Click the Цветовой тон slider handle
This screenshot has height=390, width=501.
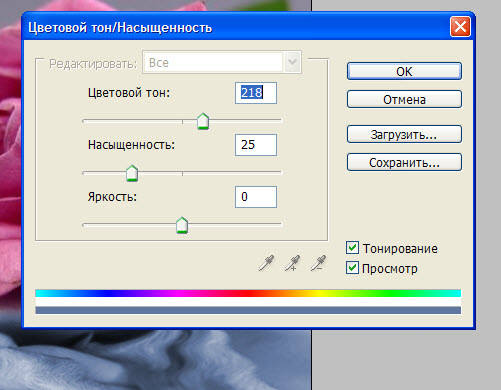click(203, 121)
